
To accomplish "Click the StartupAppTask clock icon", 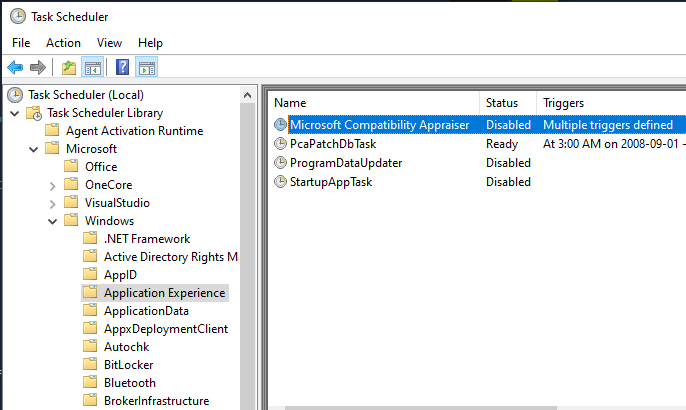I will point(280,182).
